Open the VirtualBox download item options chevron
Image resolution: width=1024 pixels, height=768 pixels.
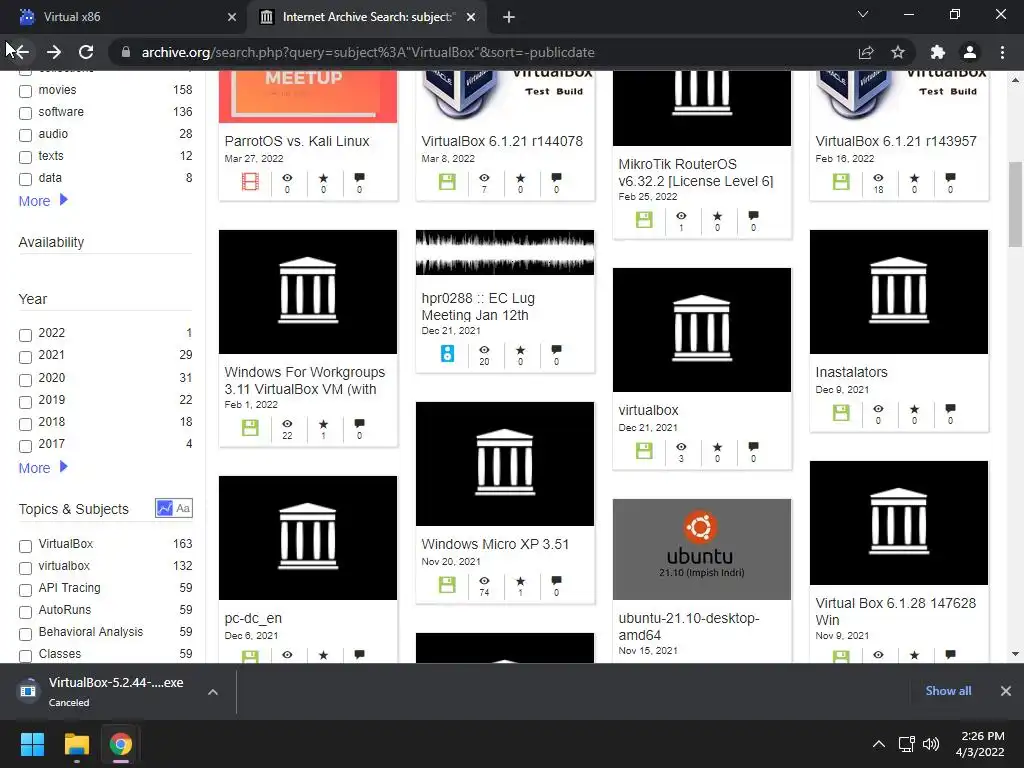tap(213, 692)
